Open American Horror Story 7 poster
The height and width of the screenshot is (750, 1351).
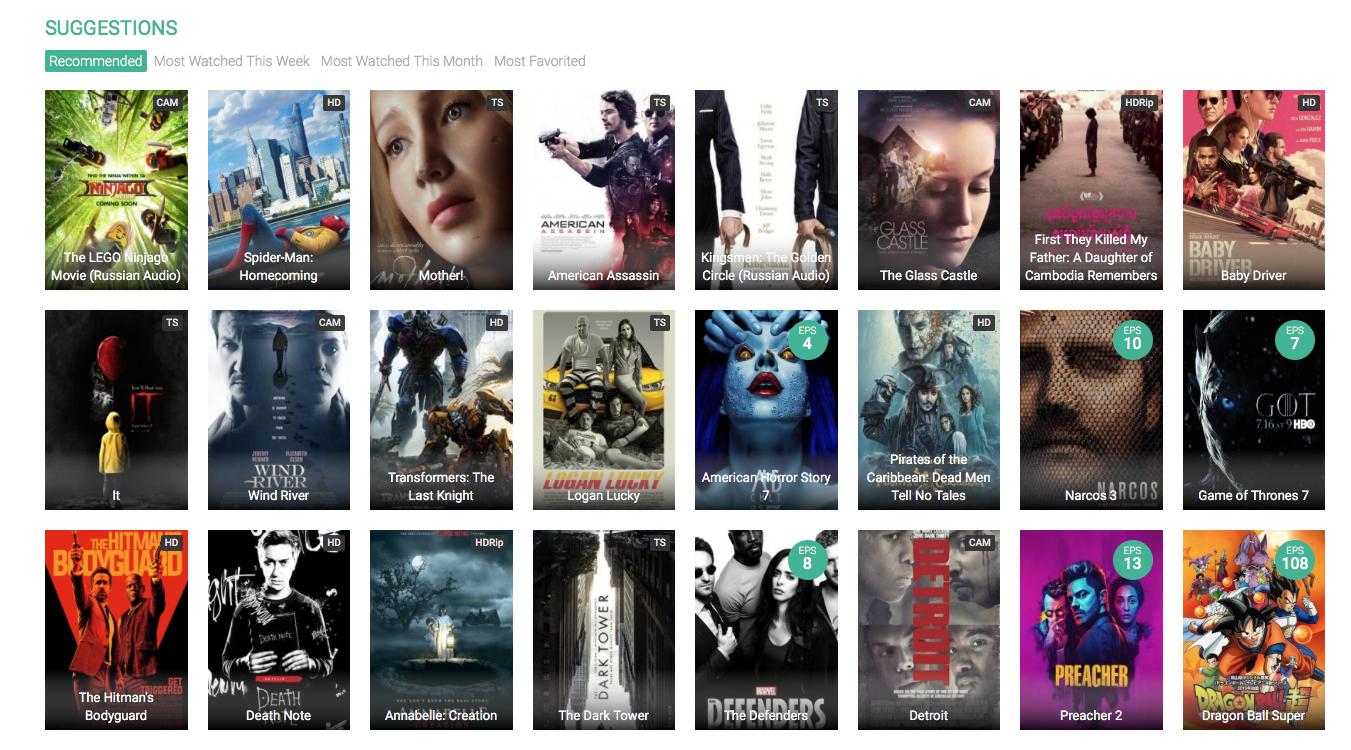click(766, 410)
